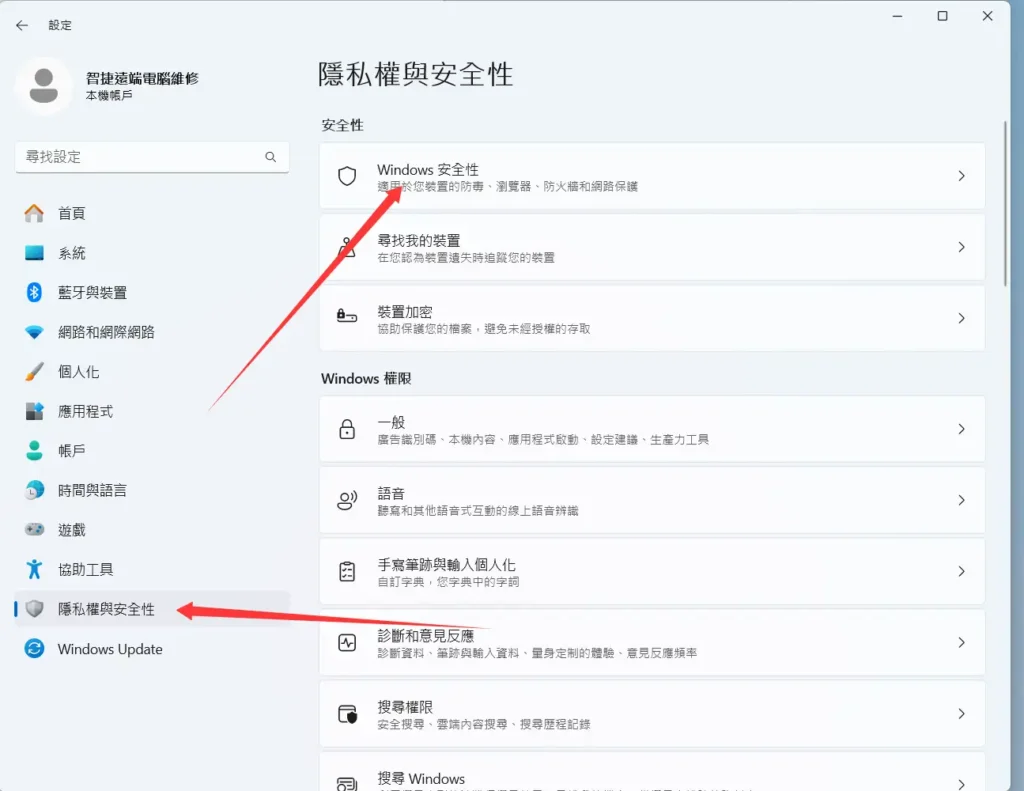The width and height of the screenshot is (1024, 791).
Task: Select 系統 in the sidebar
Action: [152, 253]
